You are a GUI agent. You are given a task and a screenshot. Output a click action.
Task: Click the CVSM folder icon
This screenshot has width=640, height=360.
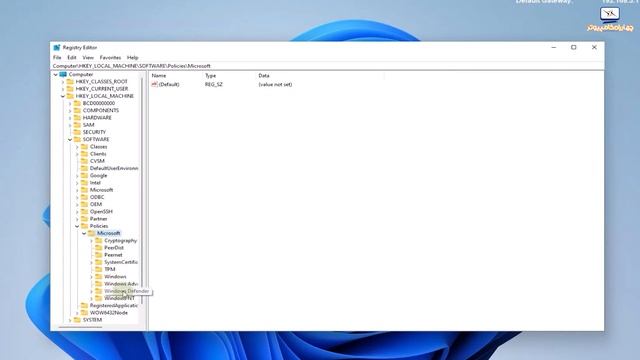tap(84, 161)
